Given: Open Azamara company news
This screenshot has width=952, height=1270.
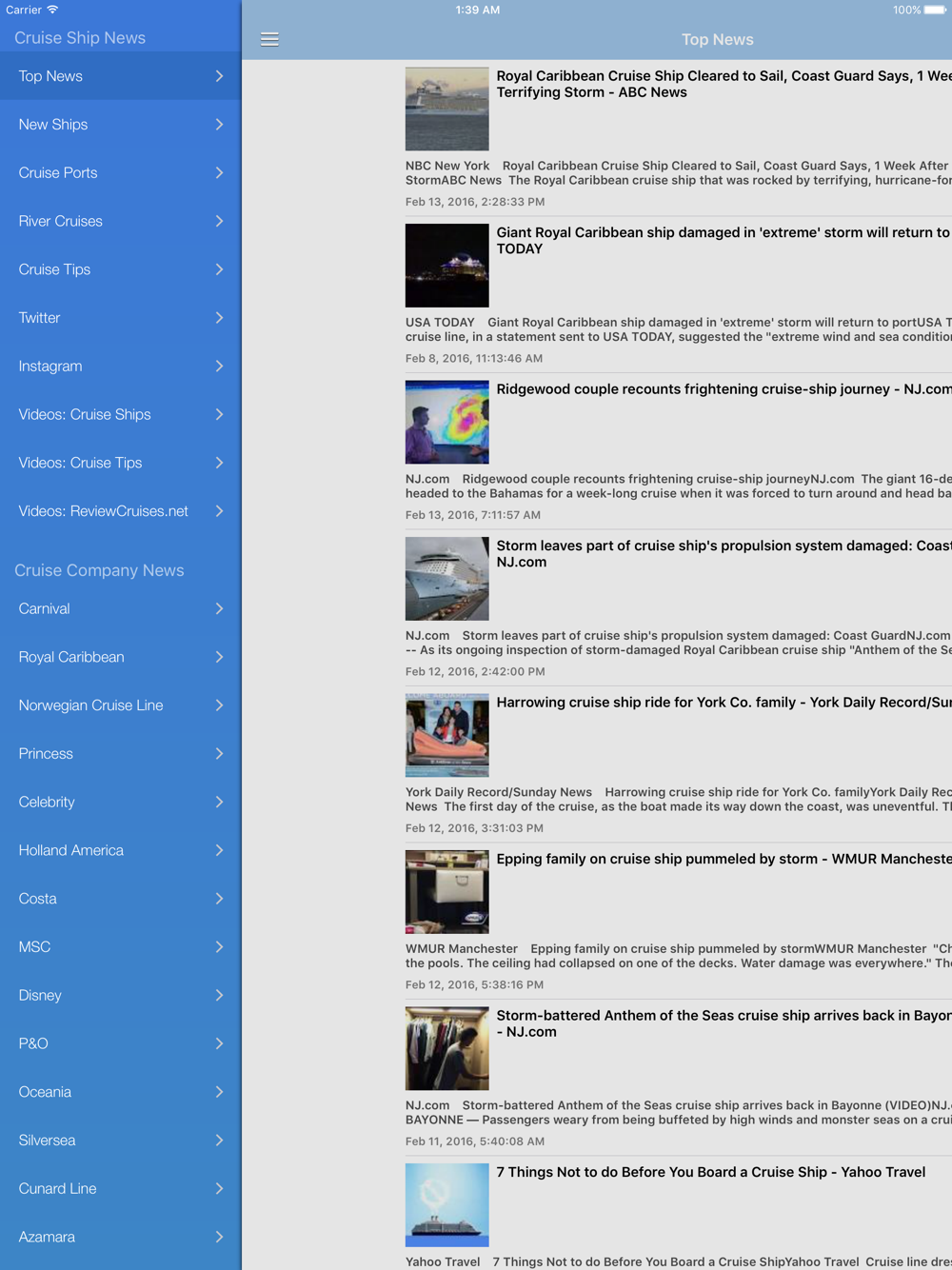Looking at the screenshot, I should click(121, 1237).
